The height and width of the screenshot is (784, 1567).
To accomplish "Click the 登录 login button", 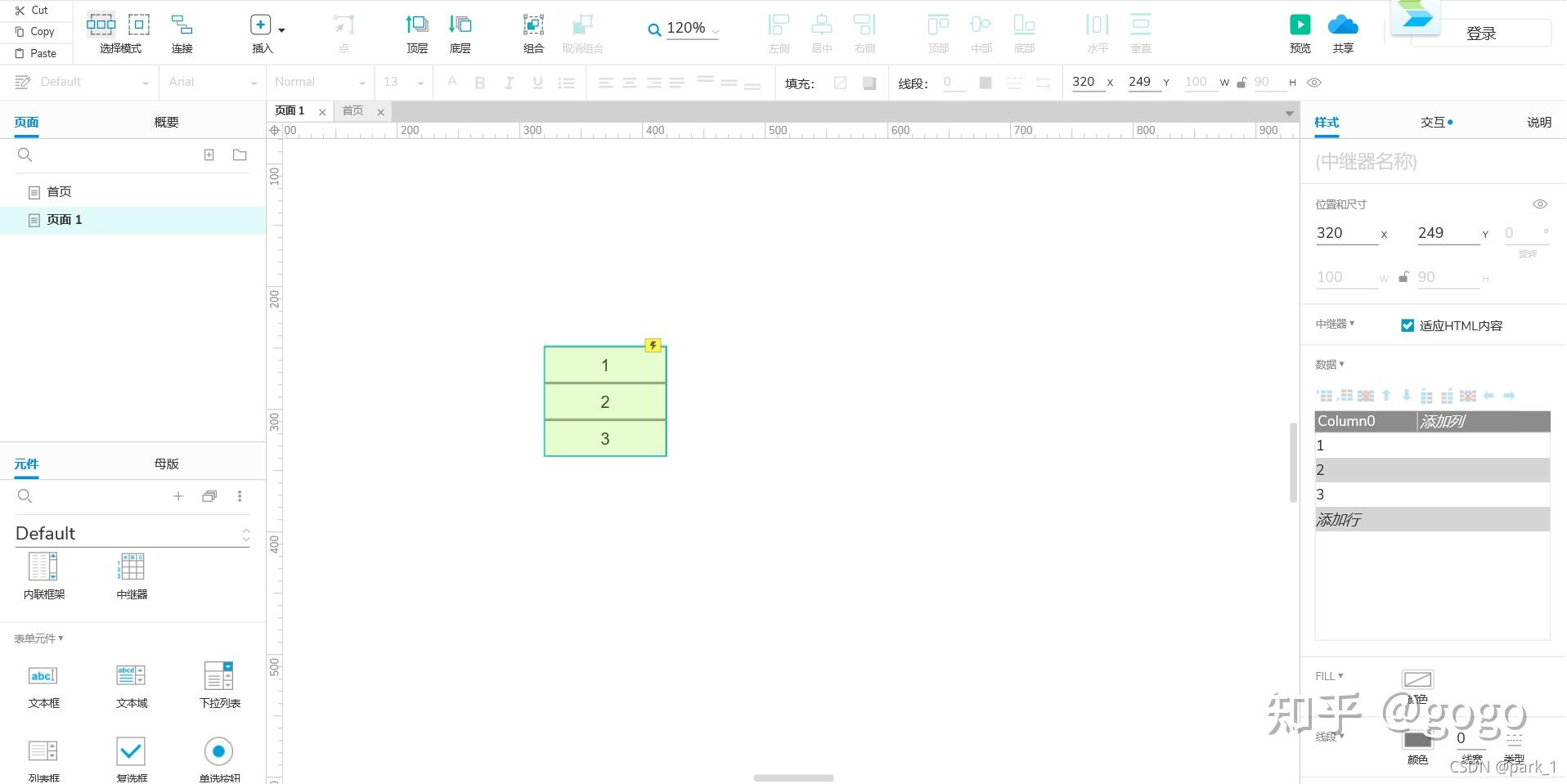I will point(1481,34).
